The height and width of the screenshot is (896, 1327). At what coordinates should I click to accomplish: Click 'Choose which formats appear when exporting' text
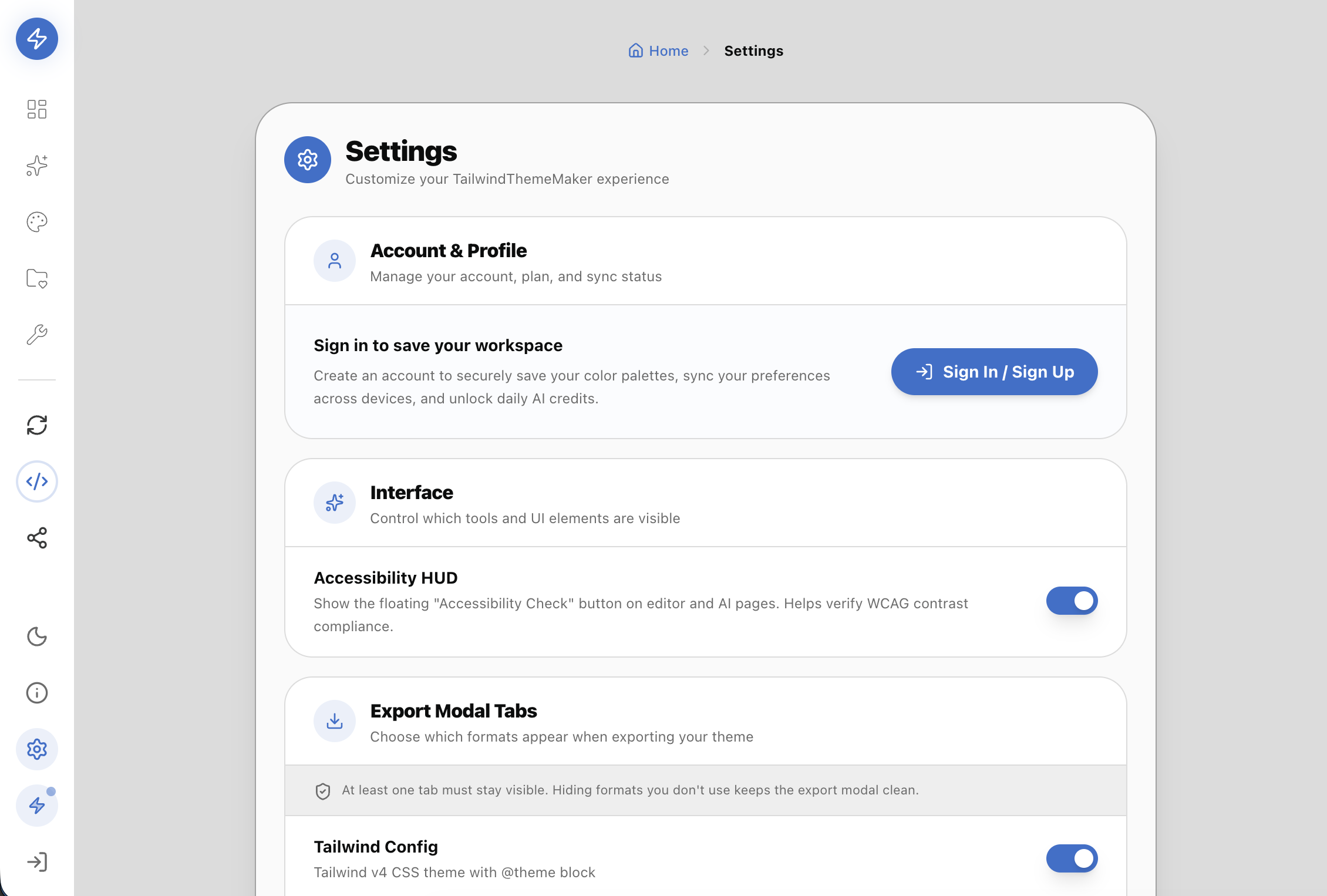(562, 737)
